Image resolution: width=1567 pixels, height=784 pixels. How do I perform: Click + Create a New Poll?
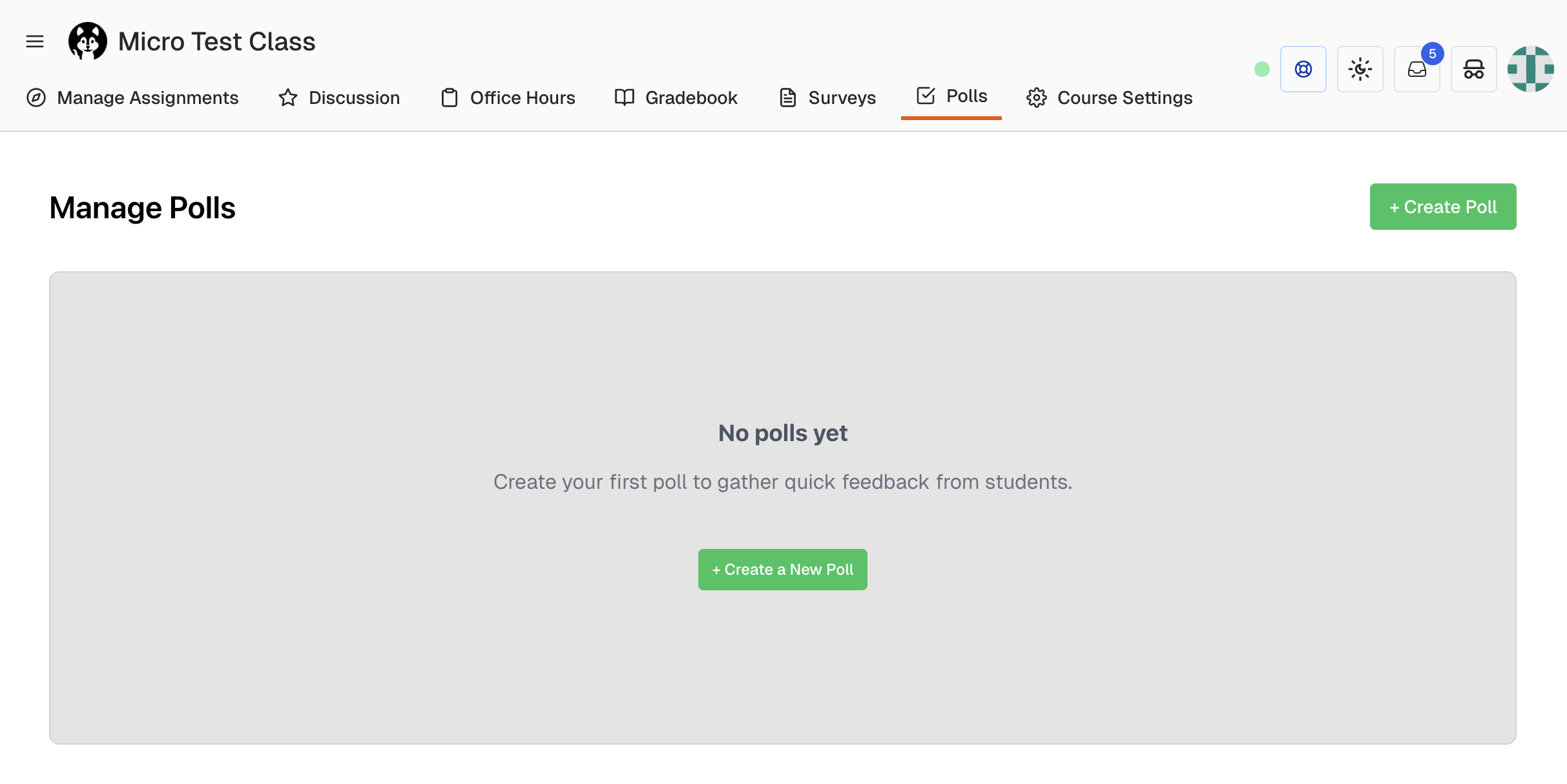(782, 569)
